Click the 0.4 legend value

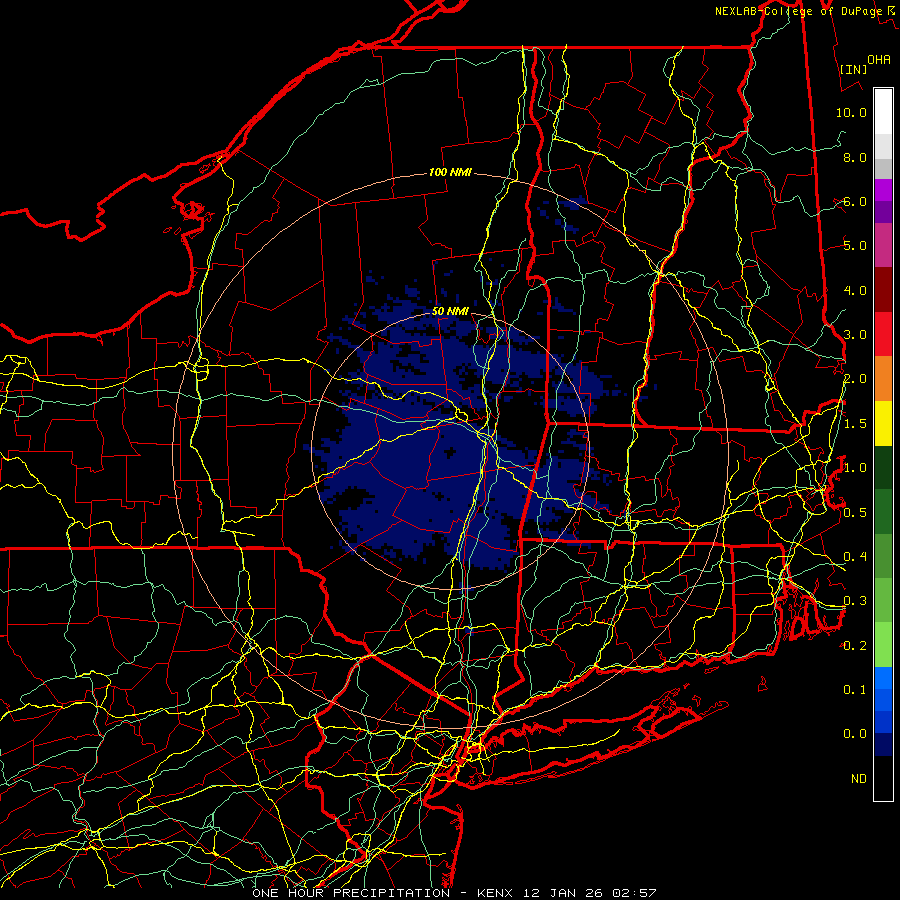click(x=855, y=556)
